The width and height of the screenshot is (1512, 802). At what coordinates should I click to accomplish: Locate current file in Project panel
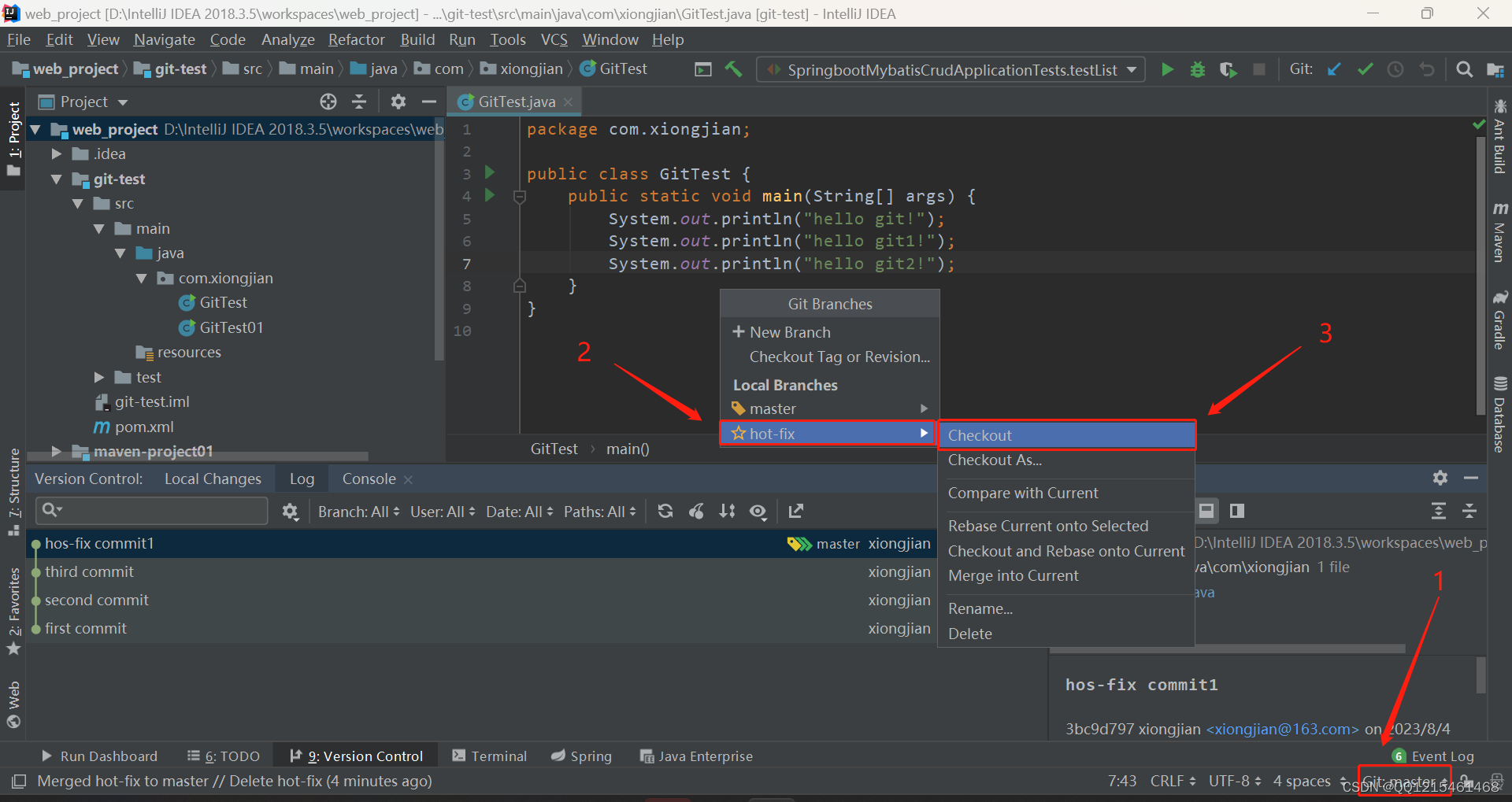point(328,102)
